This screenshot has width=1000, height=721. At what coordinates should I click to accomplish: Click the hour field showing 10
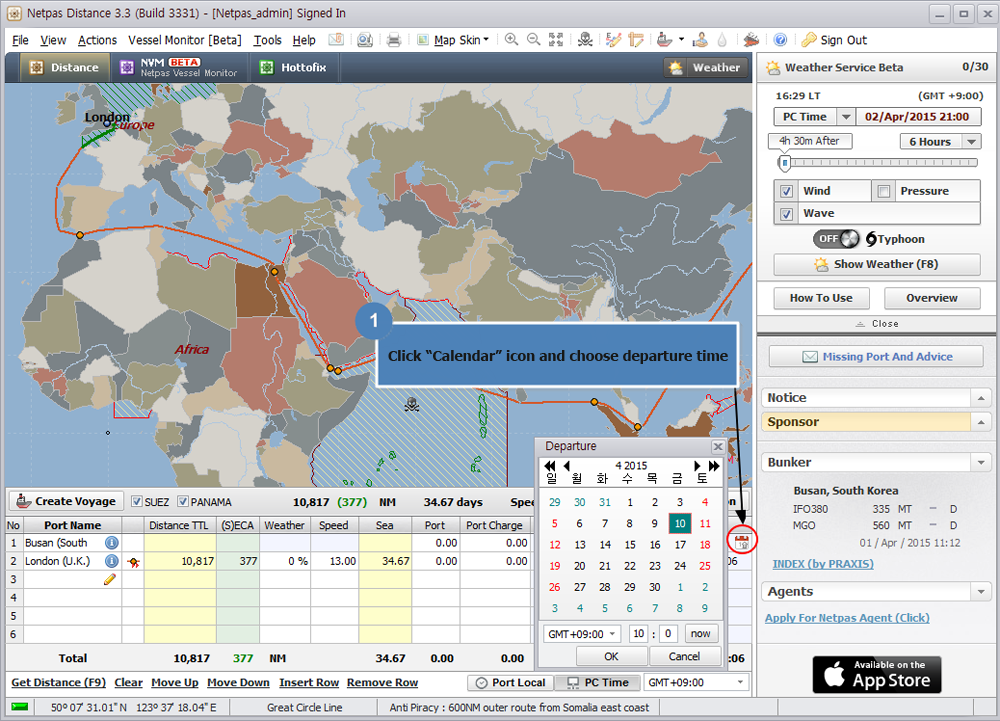click(x=638, y=634)
